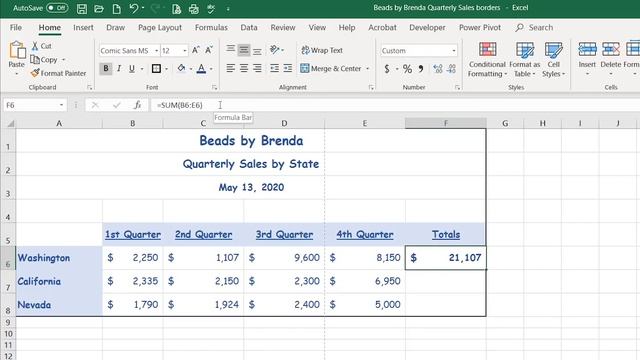
Task: Increase decimal places
Action: click(x=438, y=69)
